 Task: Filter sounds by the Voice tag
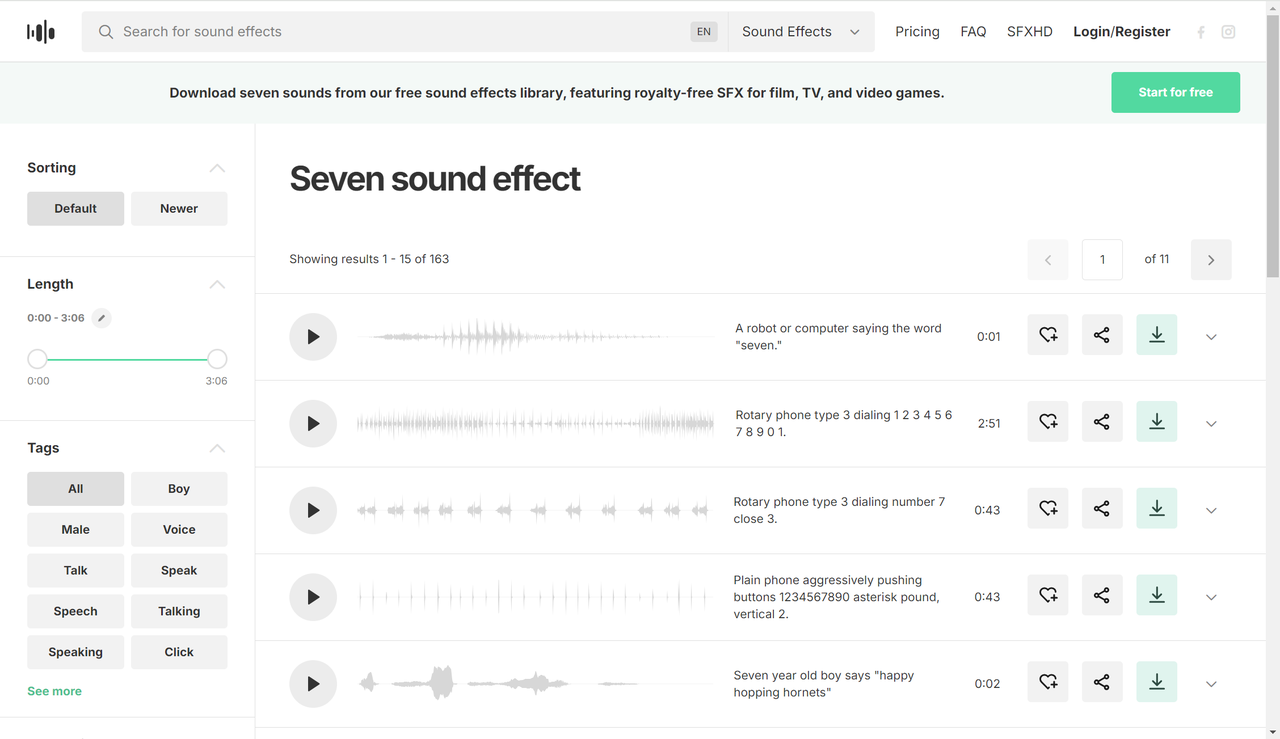tap(179, 529)
